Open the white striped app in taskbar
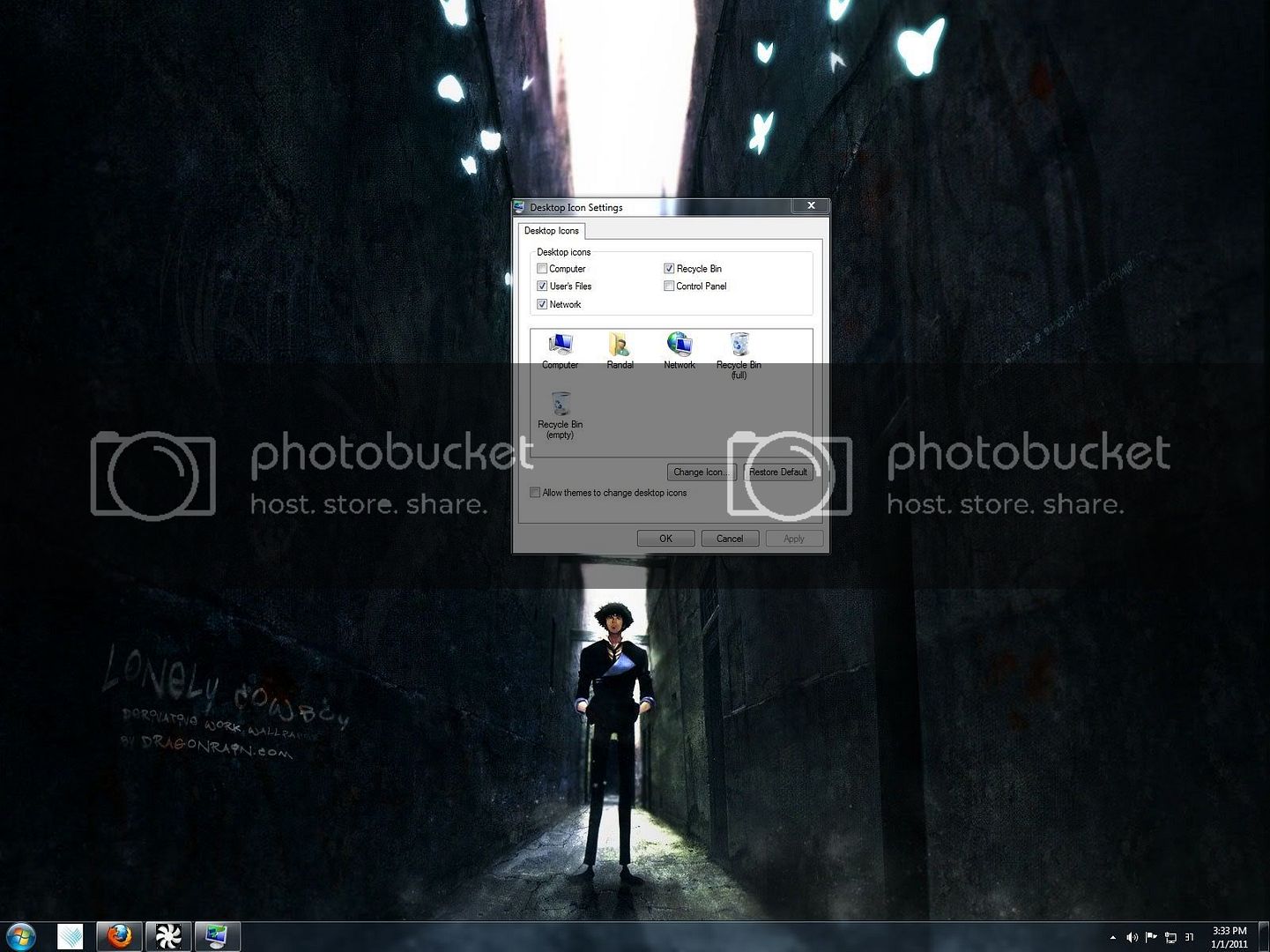The height and width of the screenshot is (952, 1270). [x=71, y=936]
